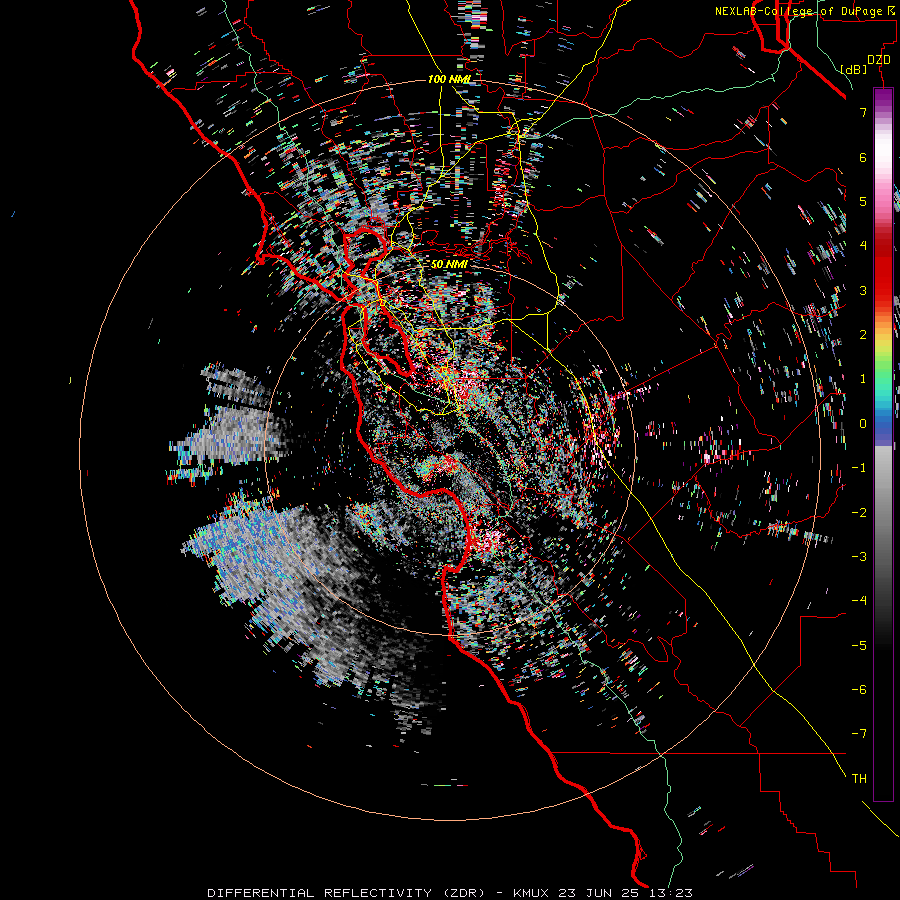Click the -1 value on the dB scale

pos(859,468)
